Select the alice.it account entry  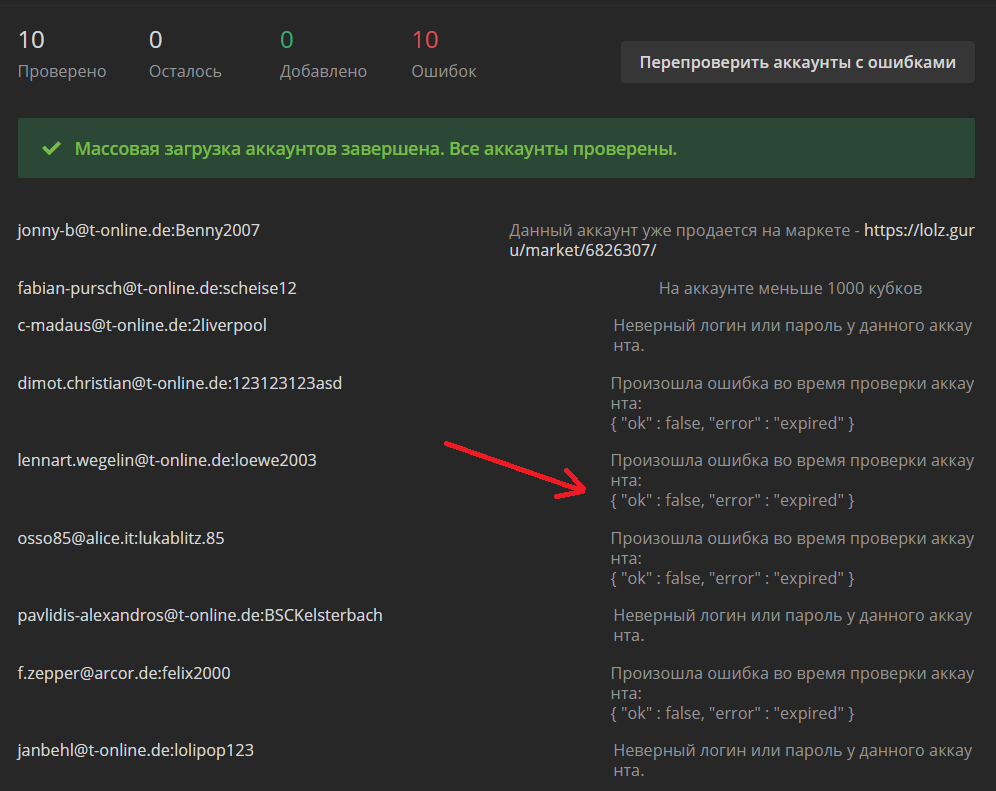(121, 538)
